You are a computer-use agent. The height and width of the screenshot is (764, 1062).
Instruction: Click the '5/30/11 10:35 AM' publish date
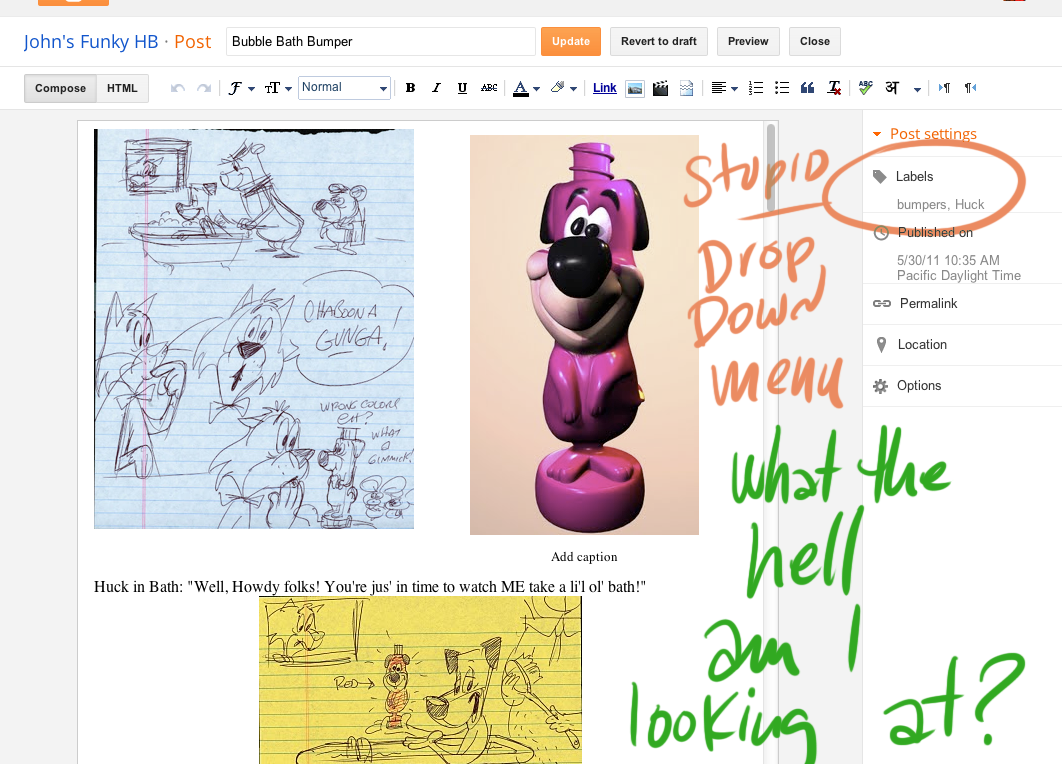(948, 260)
